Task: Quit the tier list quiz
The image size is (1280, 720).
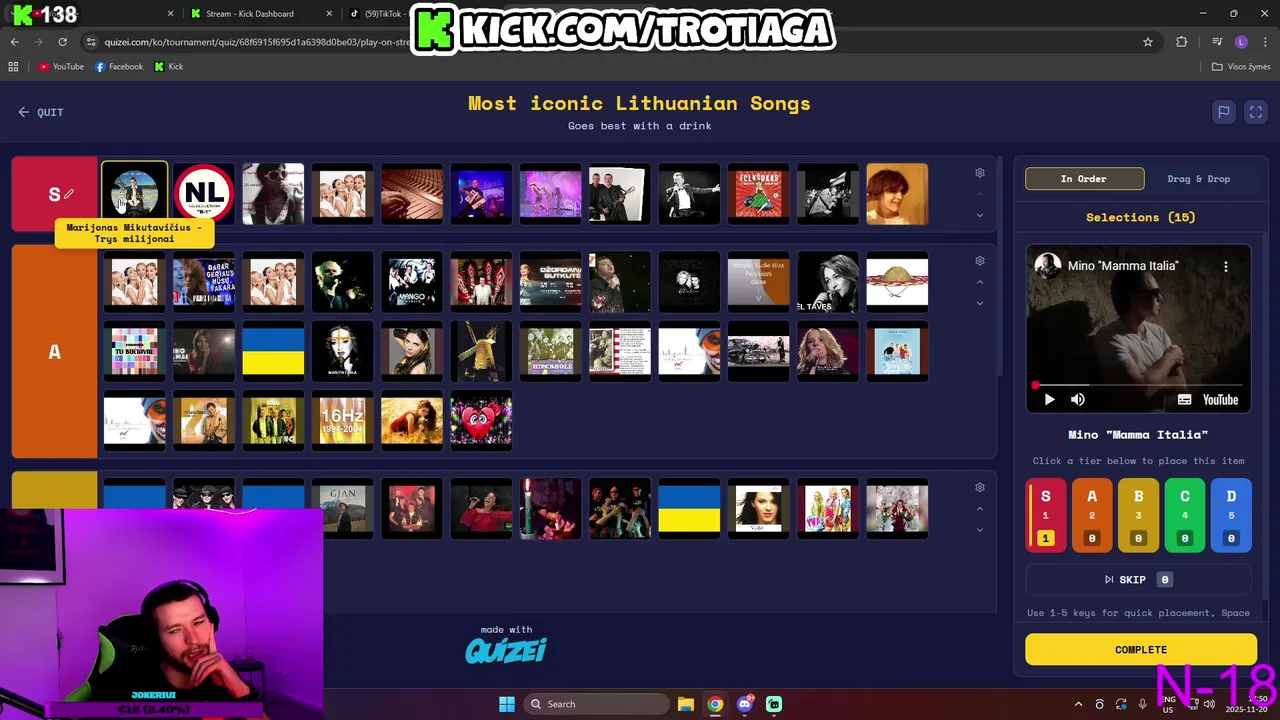Action: 40,112
